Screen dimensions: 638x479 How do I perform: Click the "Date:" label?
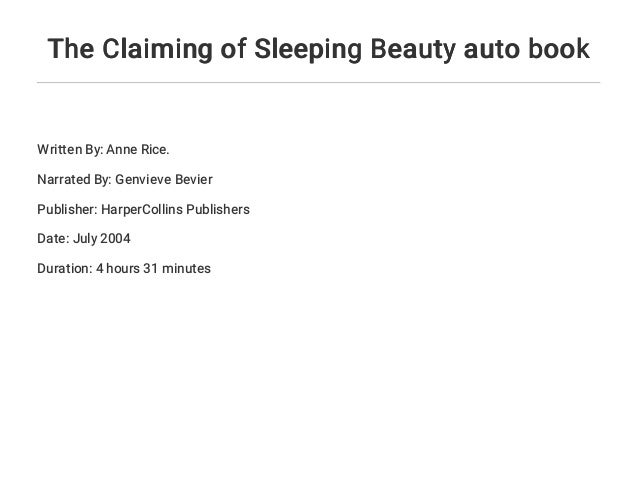coord(53,238)
